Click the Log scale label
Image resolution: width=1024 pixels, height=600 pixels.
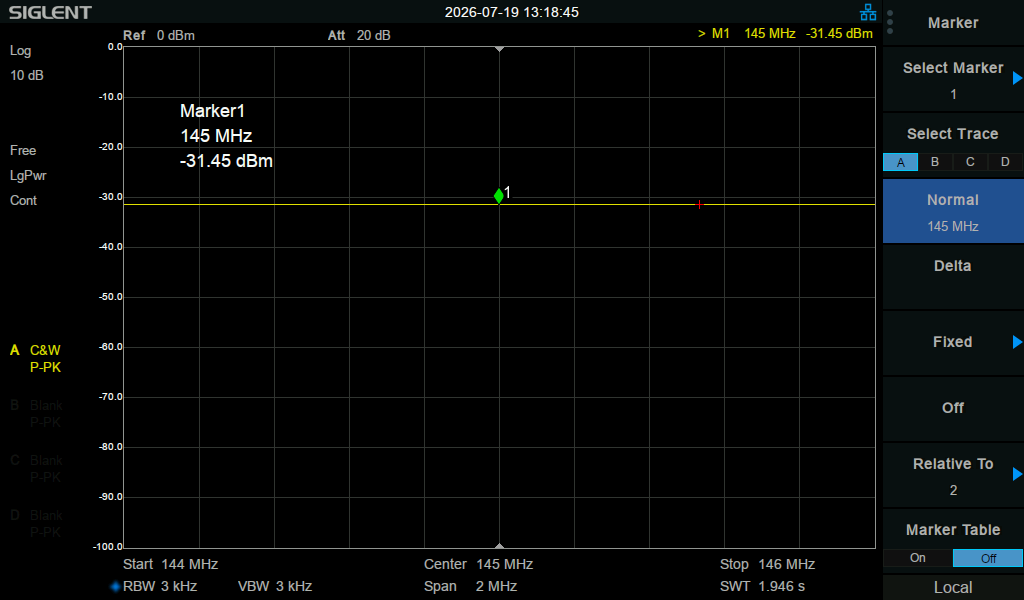point(20,51)
